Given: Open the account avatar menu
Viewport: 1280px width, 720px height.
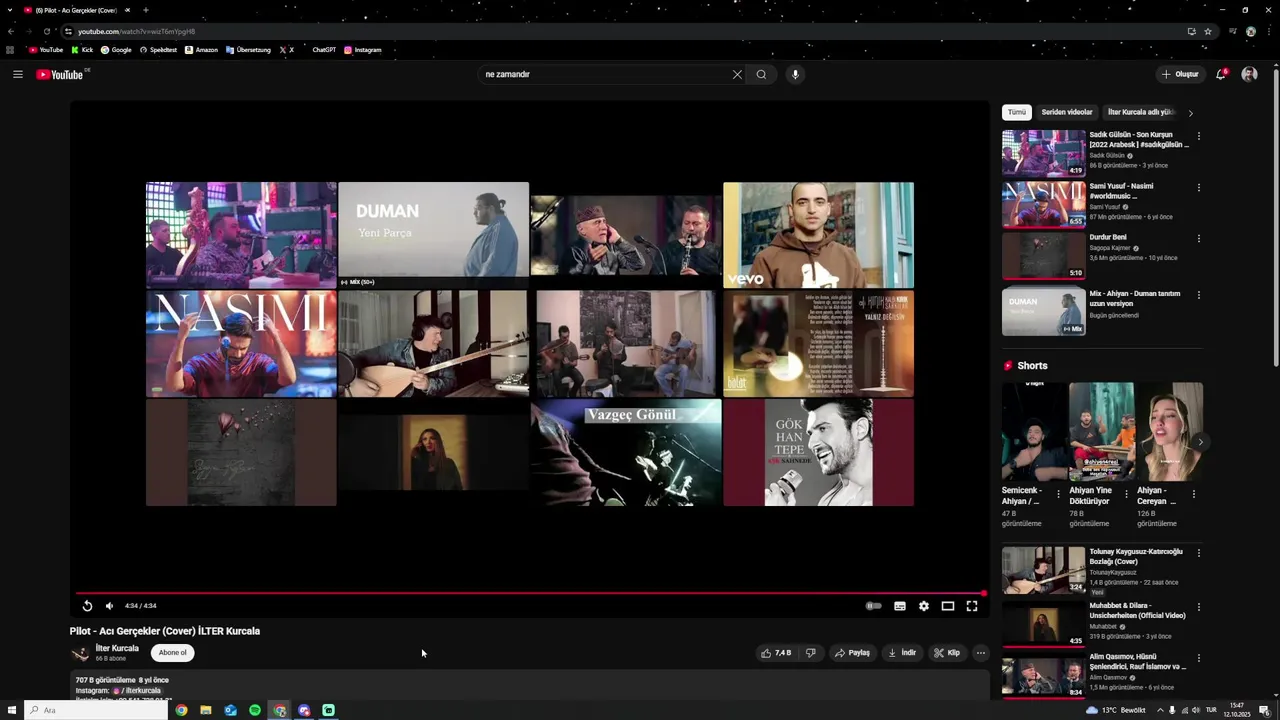Looking at the screenshot, I should pos(1249,74).
